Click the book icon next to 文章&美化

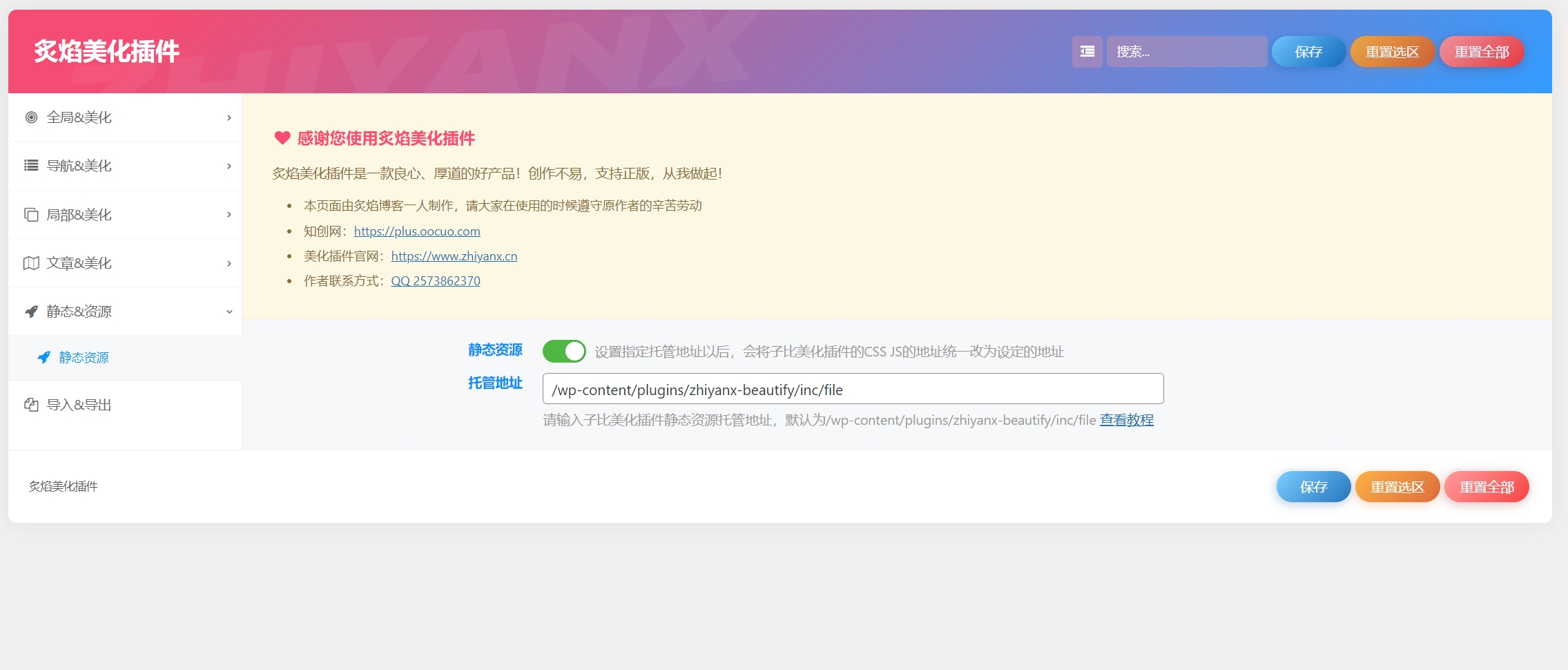tap(31, 263)
